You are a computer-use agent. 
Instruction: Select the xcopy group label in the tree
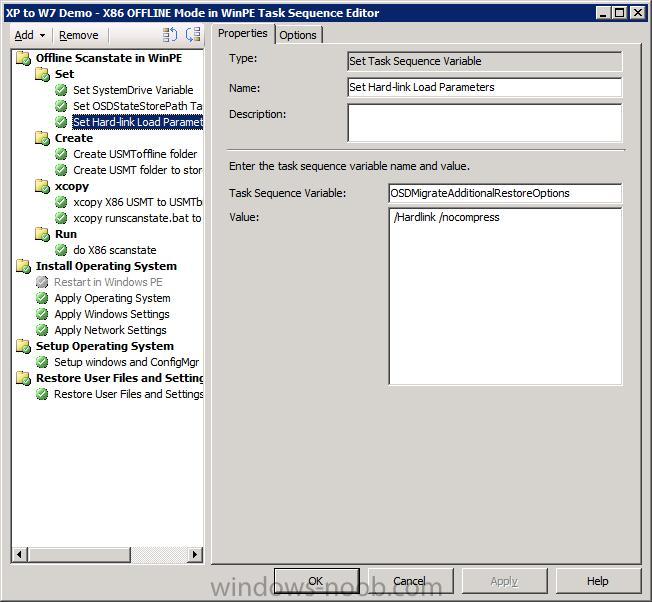pos(72,186)
